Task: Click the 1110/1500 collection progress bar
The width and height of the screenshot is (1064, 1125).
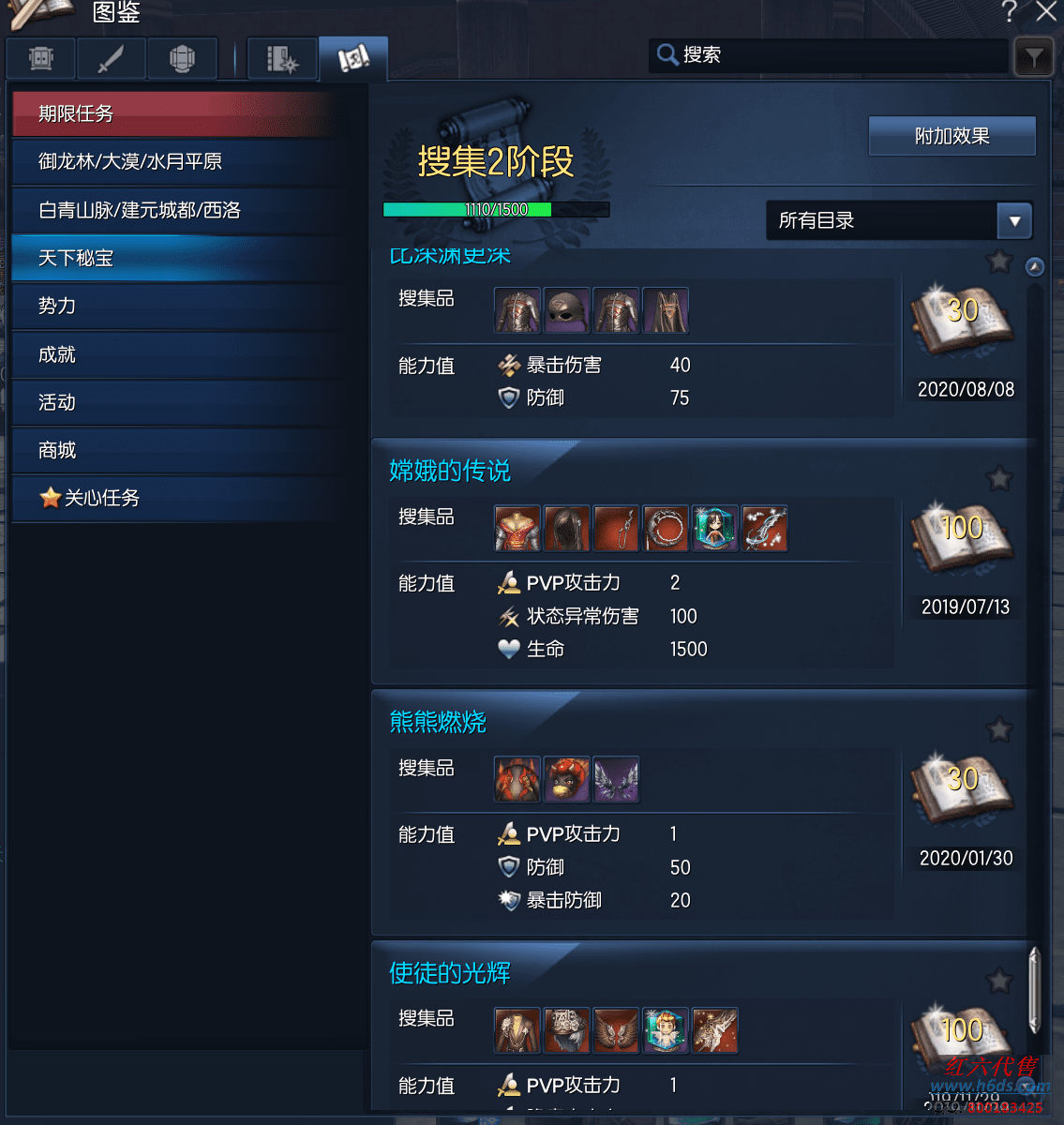Action: [496, 209]
